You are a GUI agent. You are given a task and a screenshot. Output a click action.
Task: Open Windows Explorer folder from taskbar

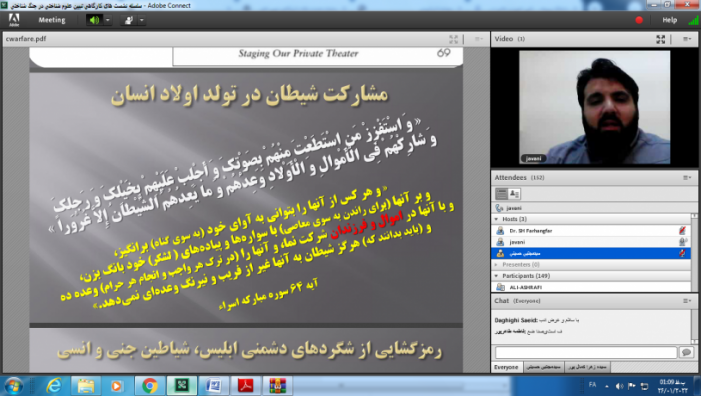pos(85,385)
